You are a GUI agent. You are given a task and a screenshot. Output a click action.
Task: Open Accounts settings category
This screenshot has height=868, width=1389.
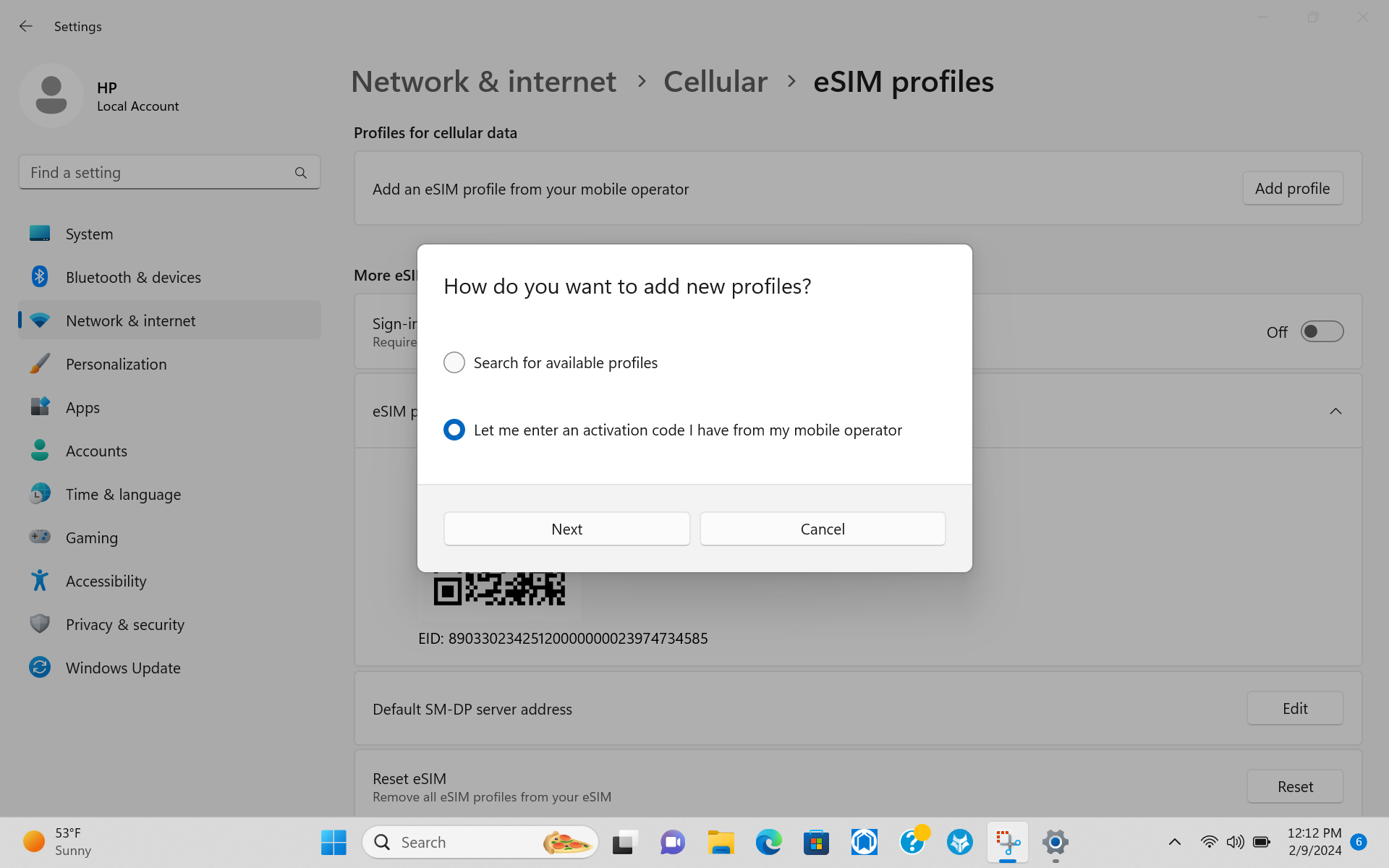(x=169, y=451)
